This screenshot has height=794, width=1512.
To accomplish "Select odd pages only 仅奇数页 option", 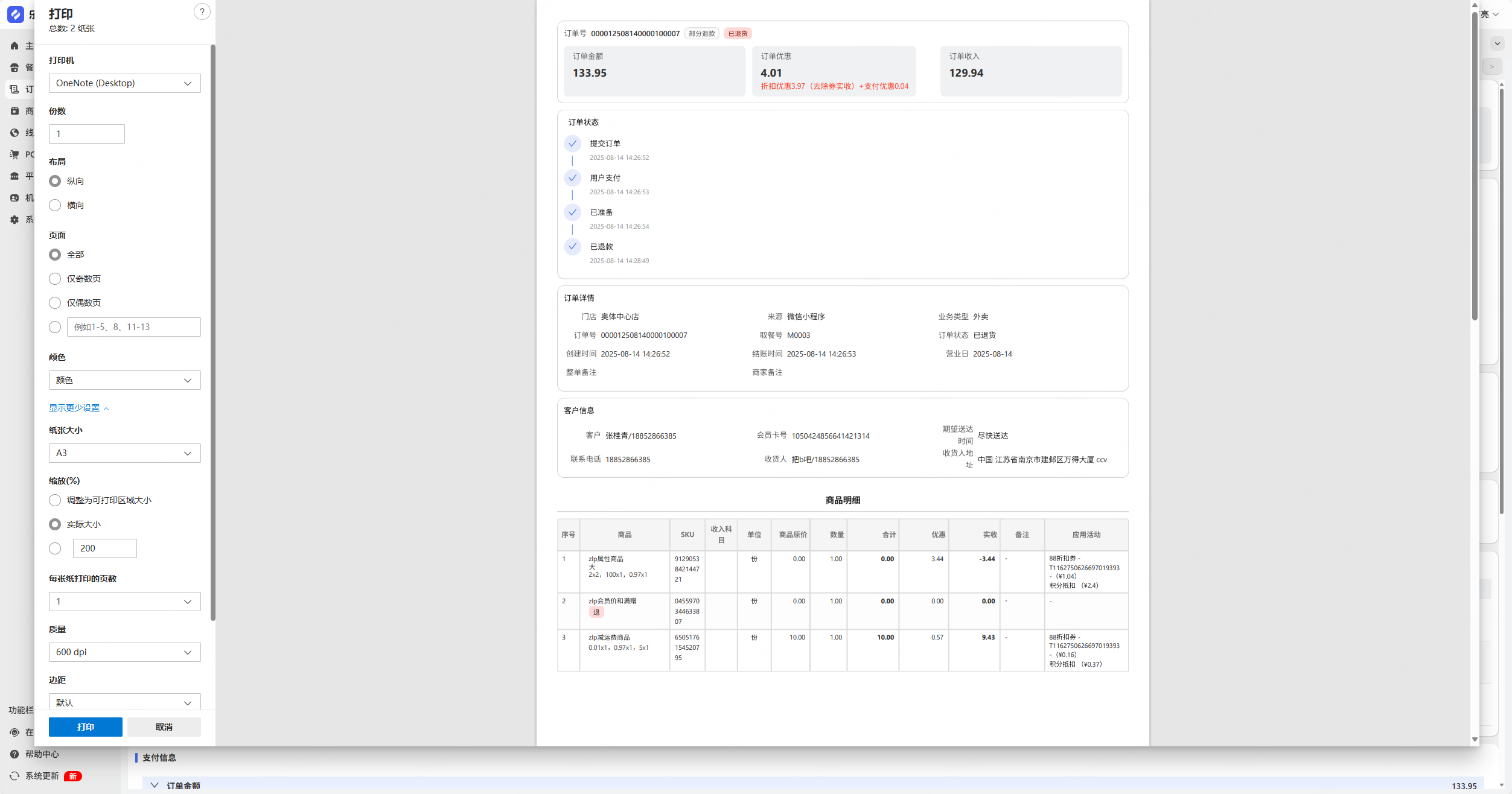I will click(x=55, y=279).
